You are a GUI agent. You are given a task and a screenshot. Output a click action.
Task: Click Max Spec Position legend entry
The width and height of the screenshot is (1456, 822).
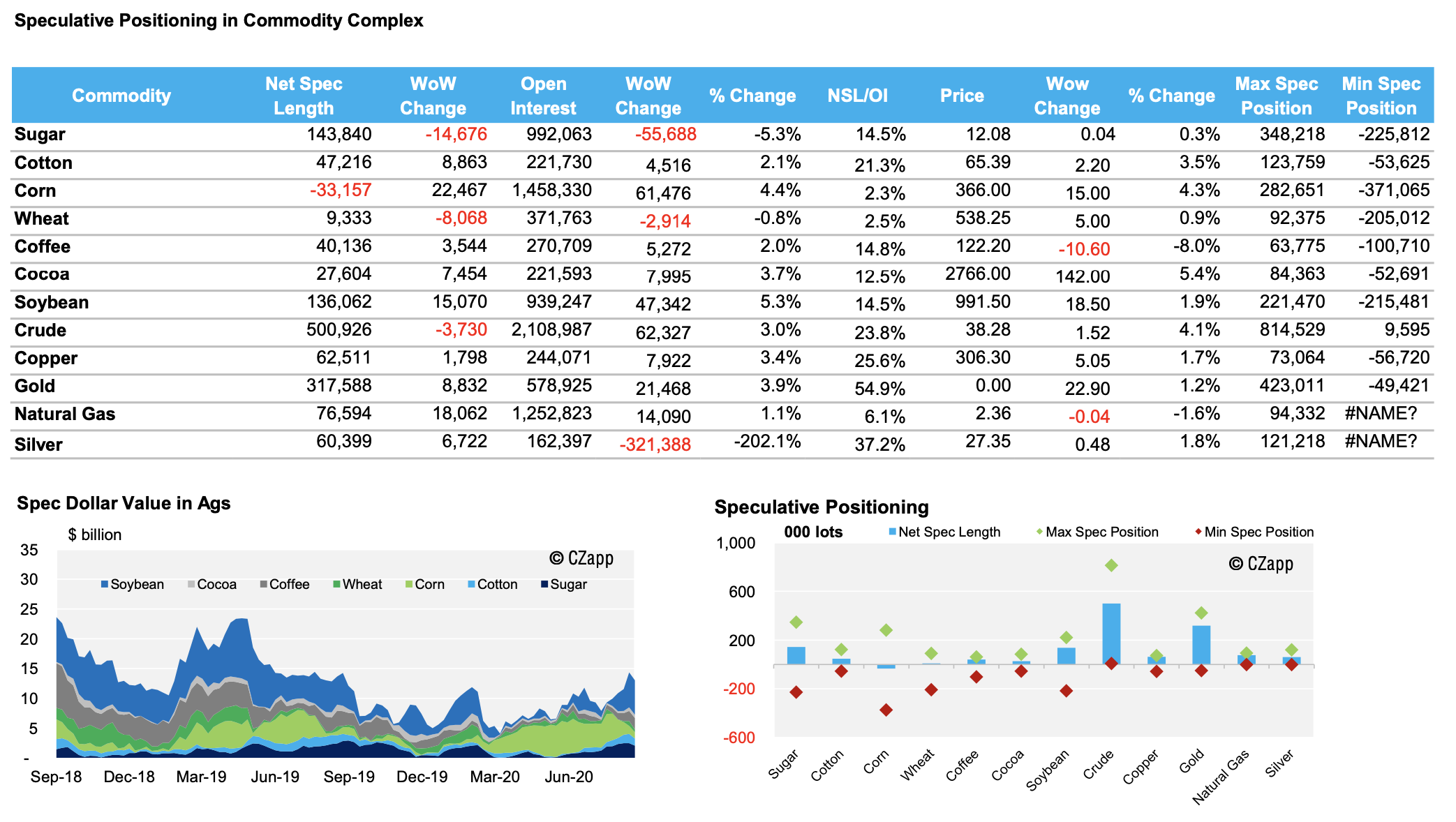click(x=1097, y=532)
